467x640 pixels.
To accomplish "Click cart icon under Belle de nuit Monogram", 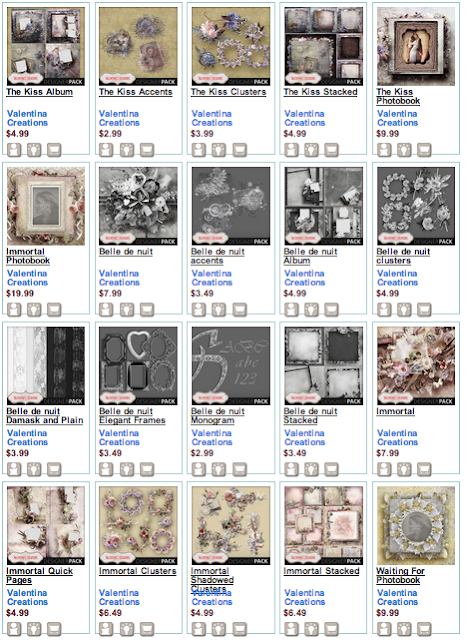I will click(x=240, y=469).
